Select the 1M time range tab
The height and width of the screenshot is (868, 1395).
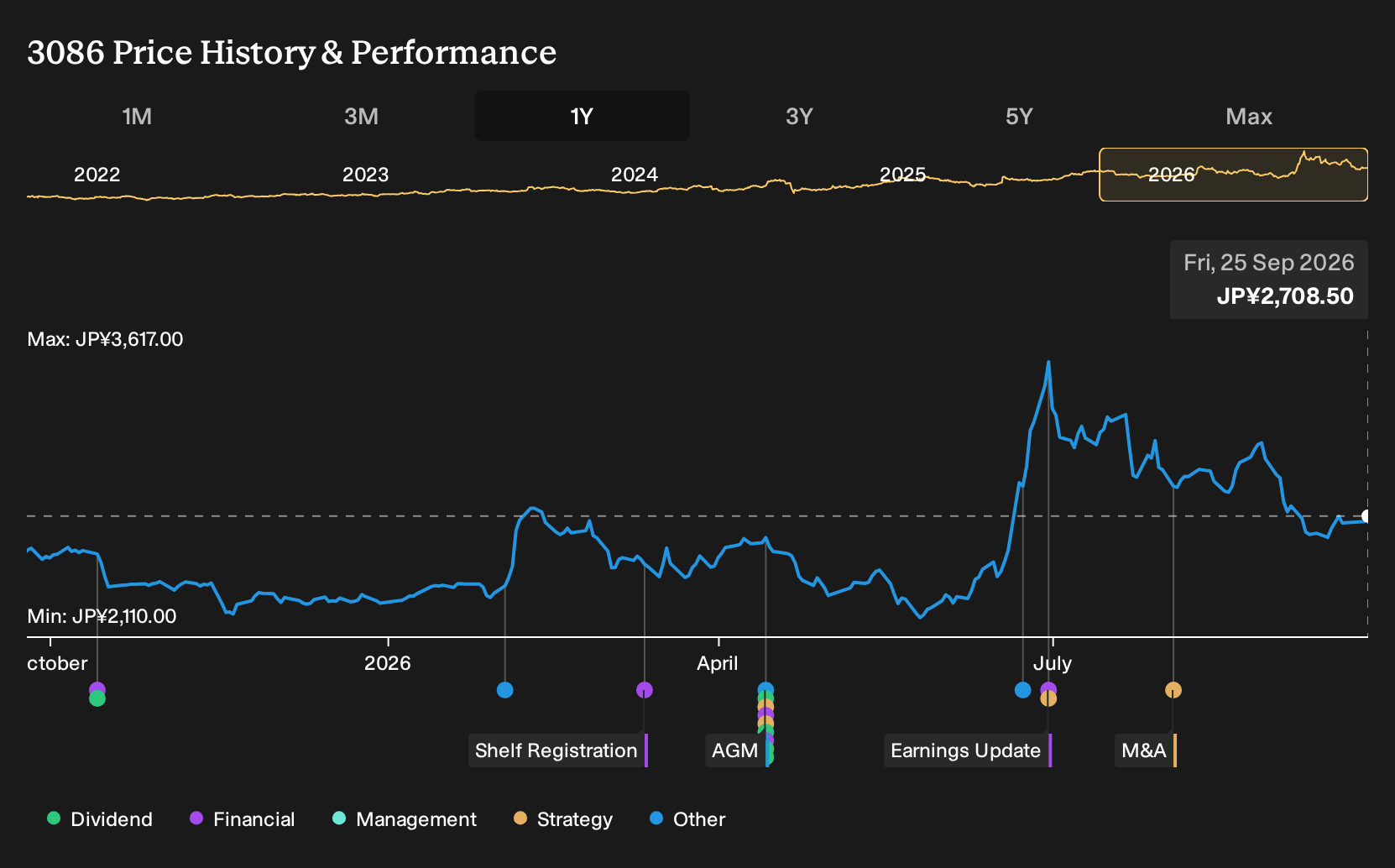[137, 116]
